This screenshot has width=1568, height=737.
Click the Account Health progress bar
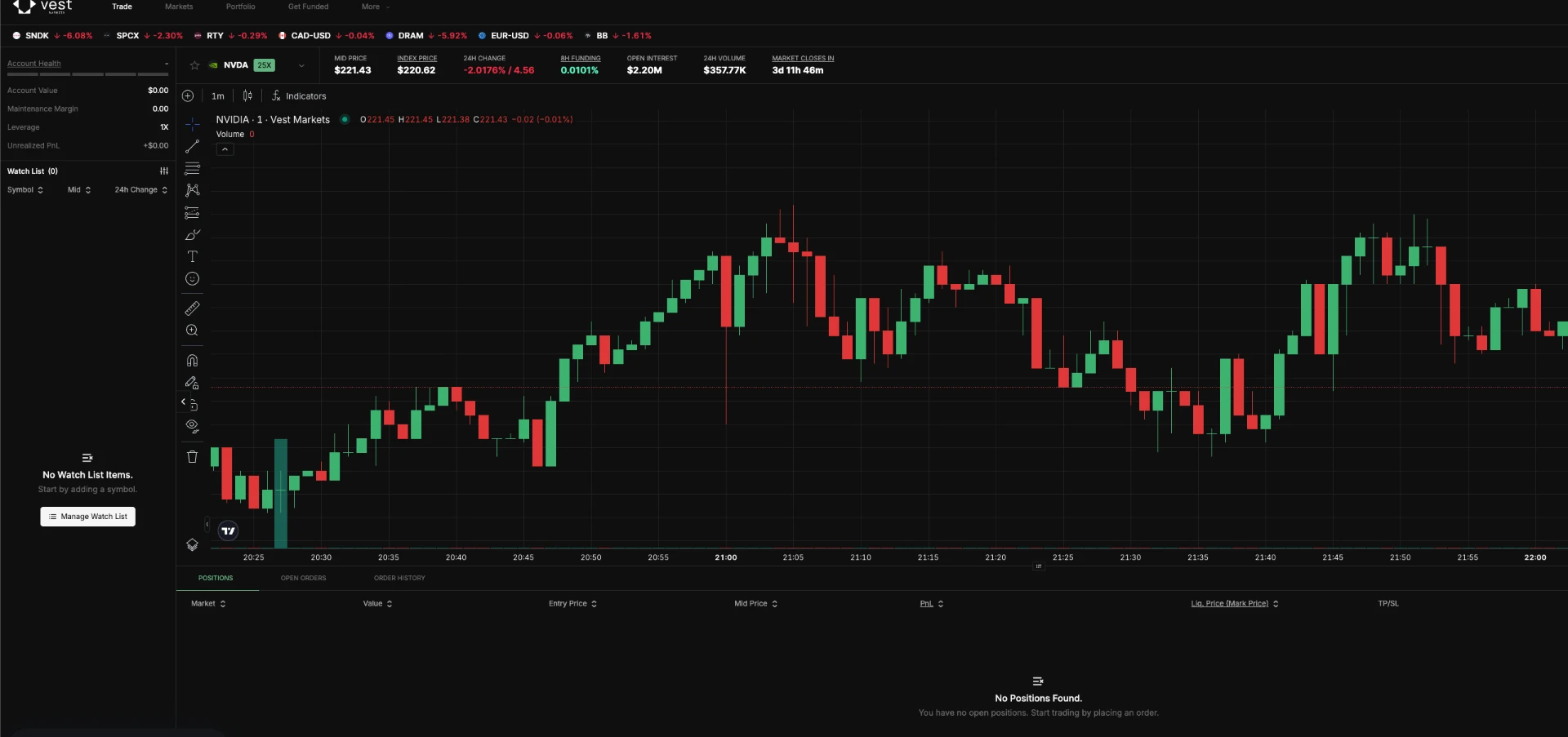tap(87, 74)
